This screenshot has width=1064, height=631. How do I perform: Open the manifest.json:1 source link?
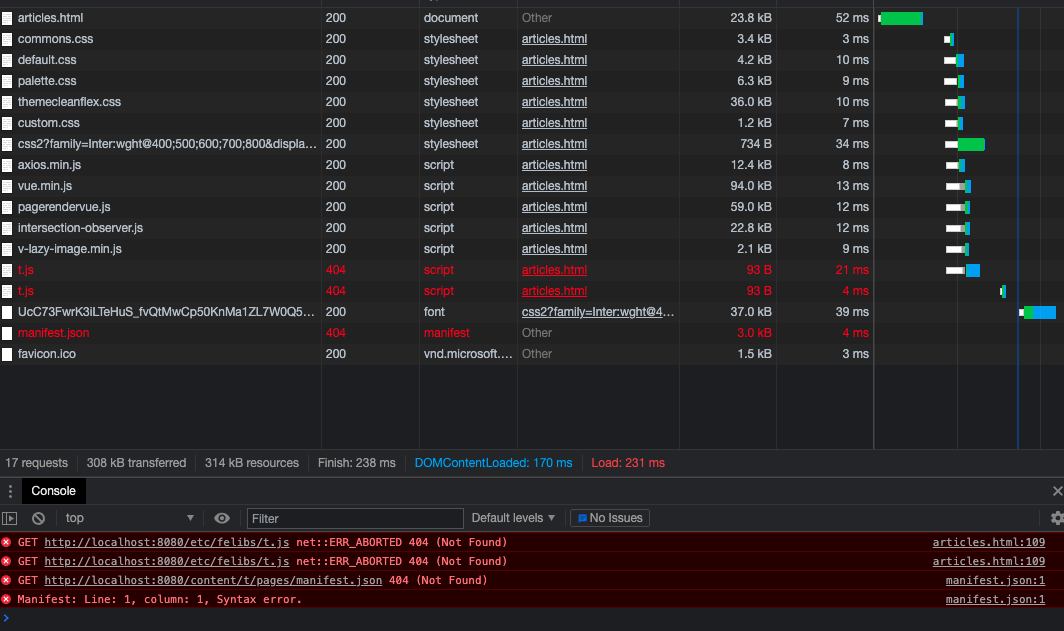point(995,580)
